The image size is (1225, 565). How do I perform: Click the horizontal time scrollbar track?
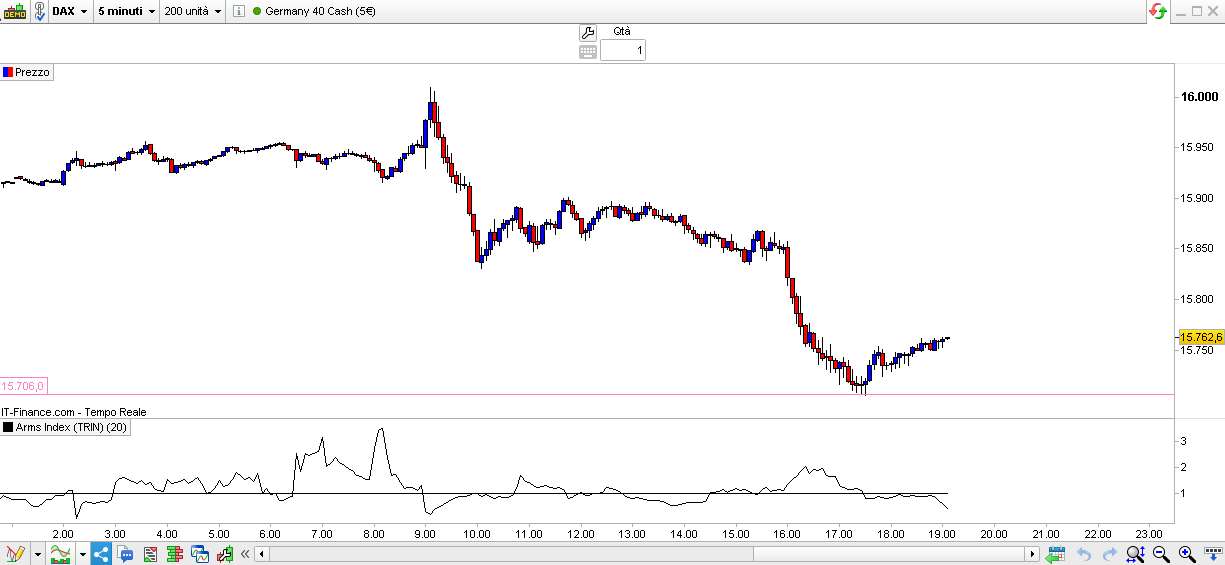648,554
